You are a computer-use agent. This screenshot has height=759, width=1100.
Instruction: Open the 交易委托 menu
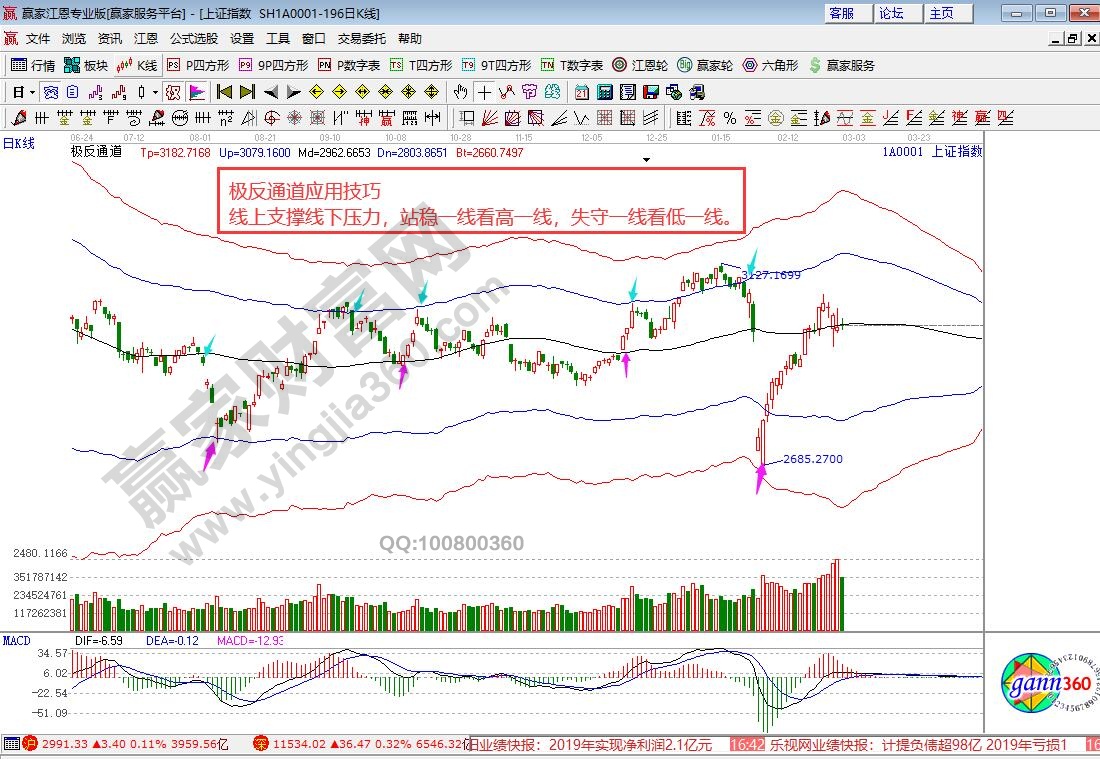point(361,39)
